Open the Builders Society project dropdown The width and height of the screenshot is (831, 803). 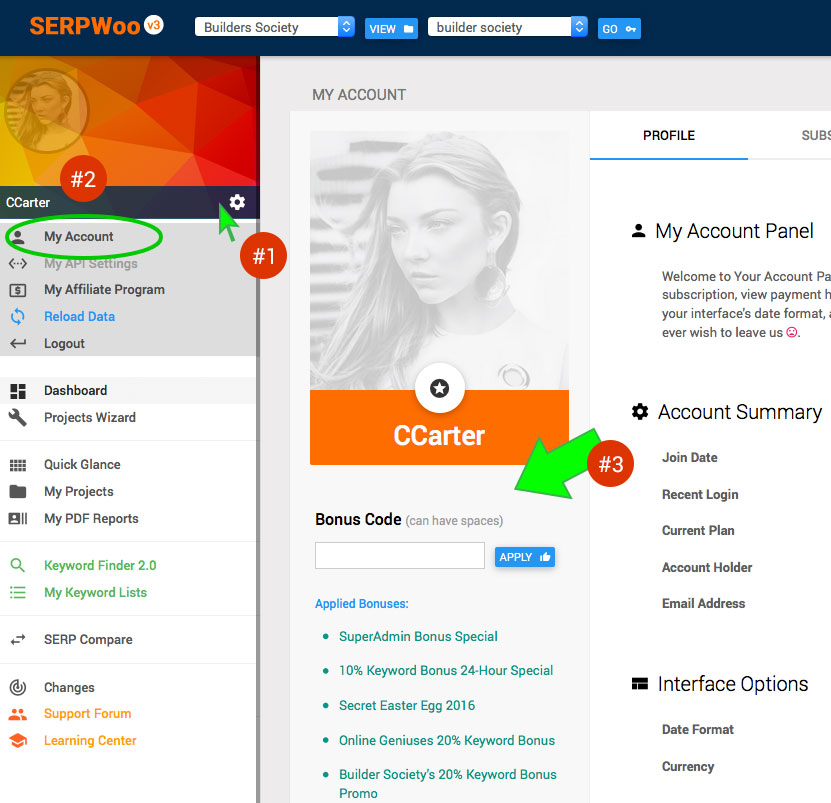point(275,27)
